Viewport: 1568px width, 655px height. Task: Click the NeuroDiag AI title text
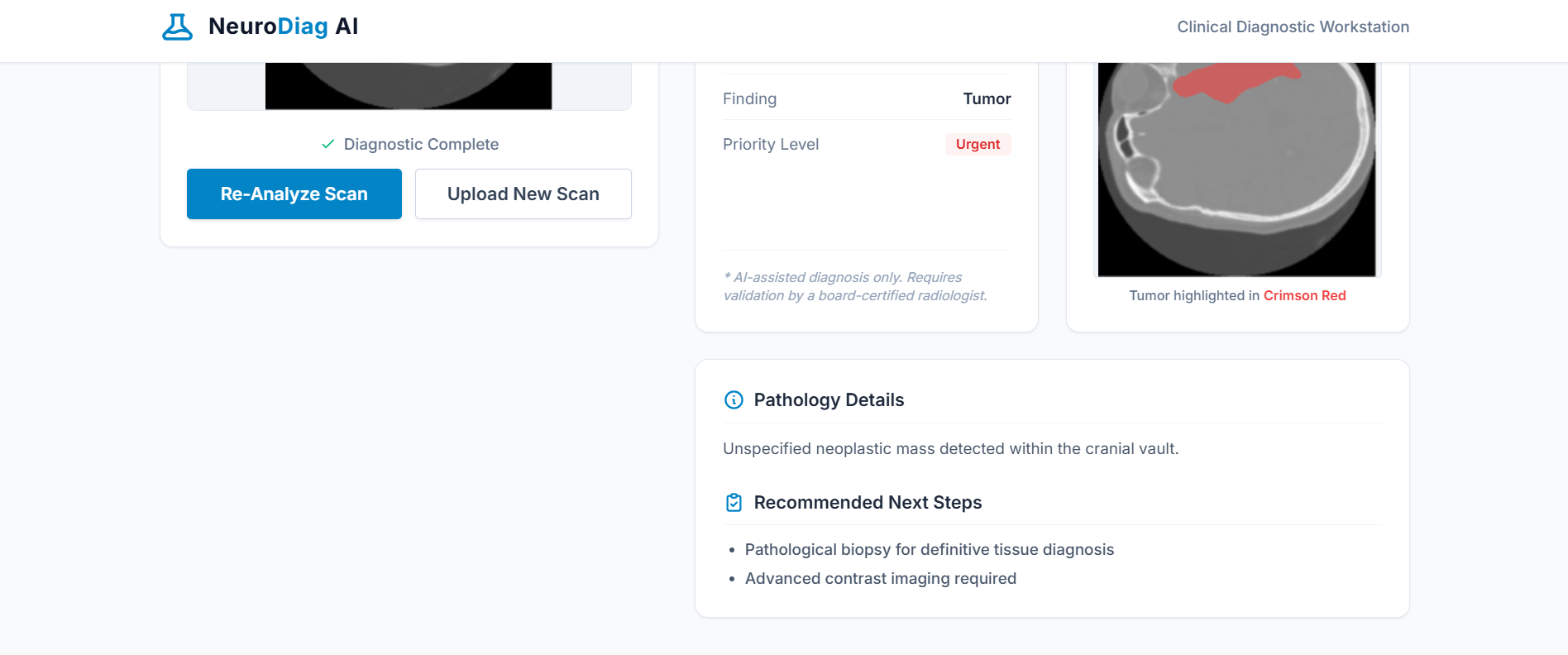[283, 26]
